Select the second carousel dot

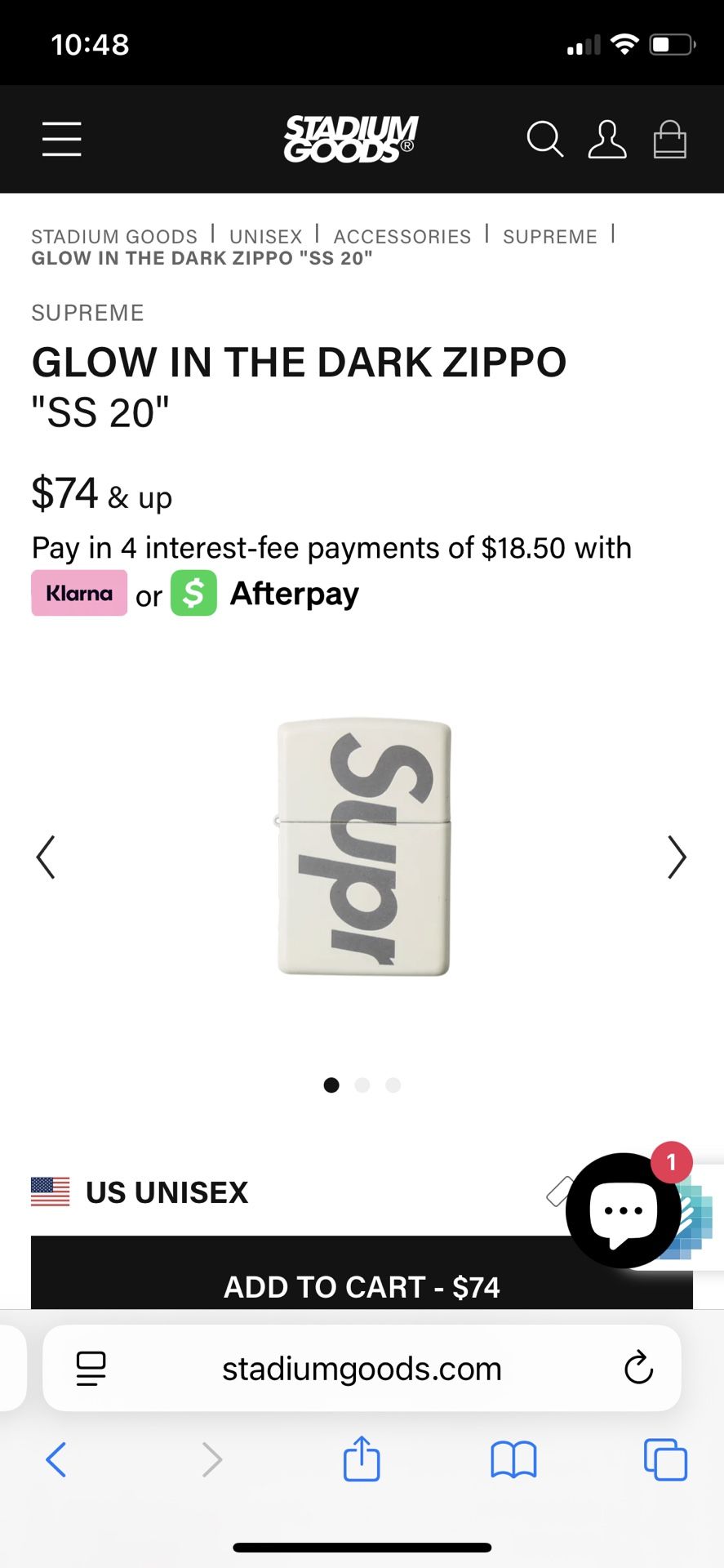362,1085
